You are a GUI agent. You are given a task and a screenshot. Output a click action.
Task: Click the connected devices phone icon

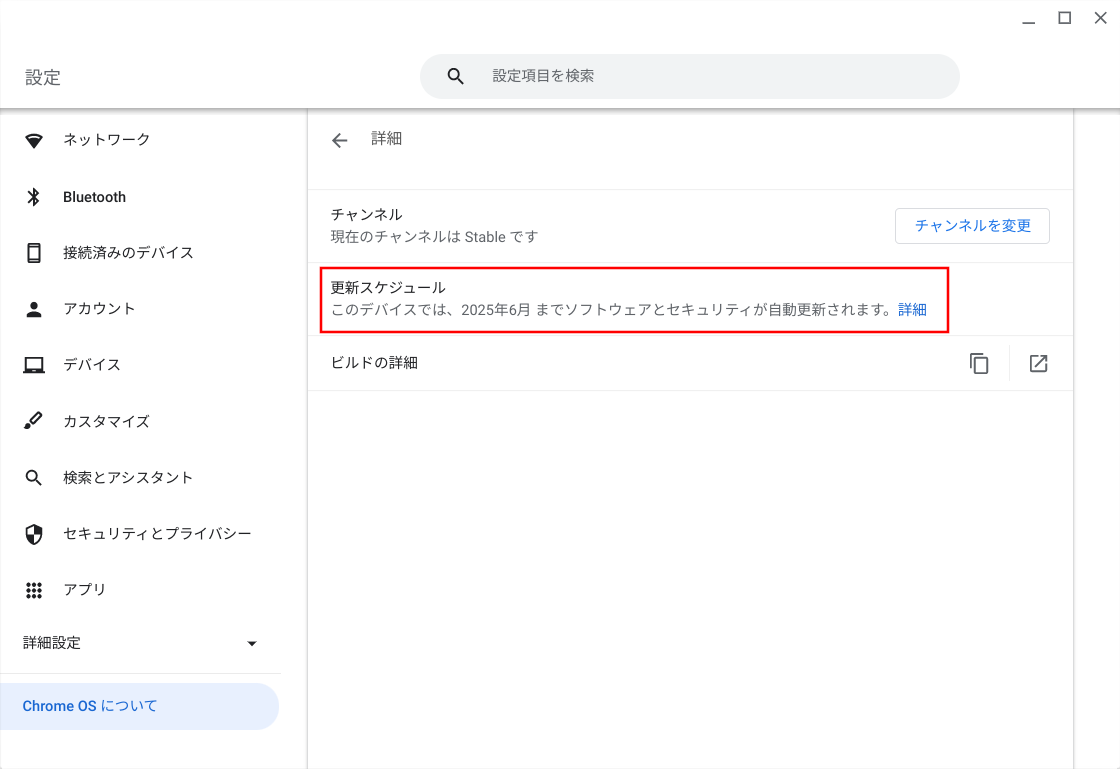34,253
